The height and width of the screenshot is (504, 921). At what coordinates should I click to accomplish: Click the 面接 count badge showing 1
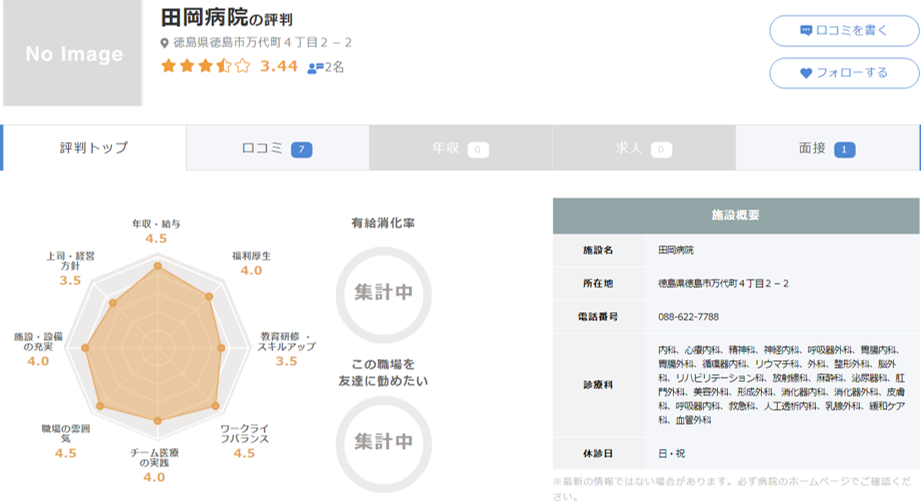[x=845, y=149]
